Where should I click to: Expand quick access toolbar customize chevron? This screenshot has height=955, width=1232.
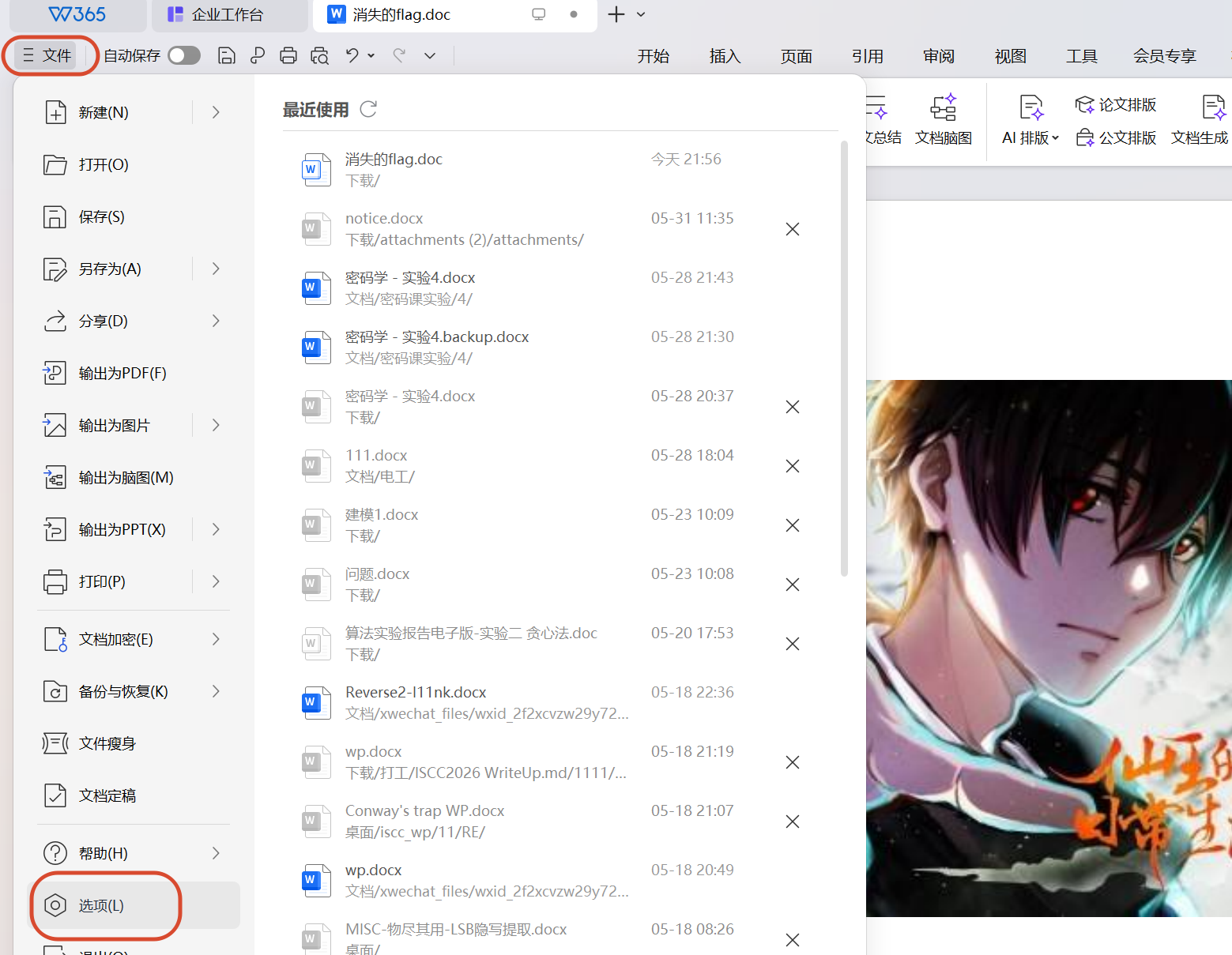point(430,55)
